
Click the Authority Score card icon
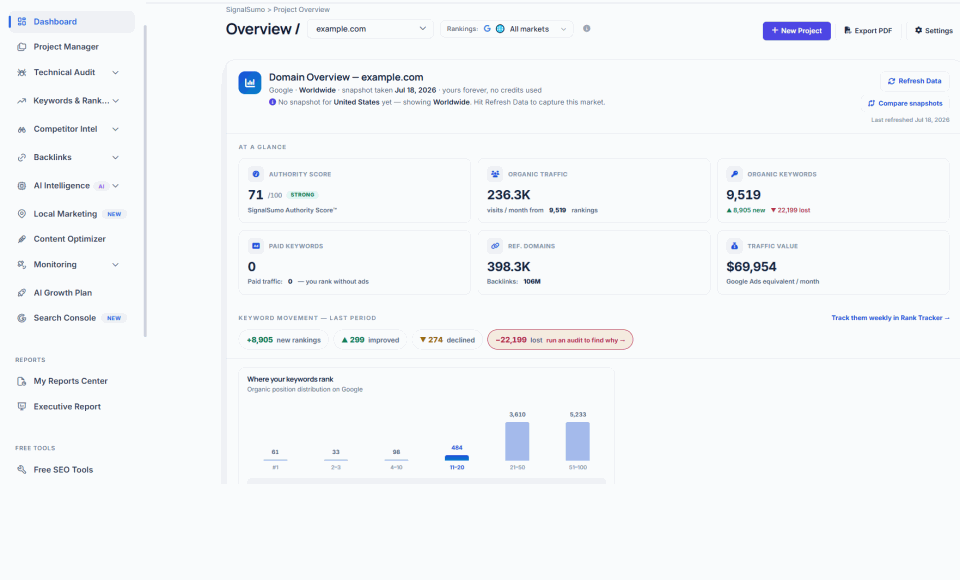point(256,174)
